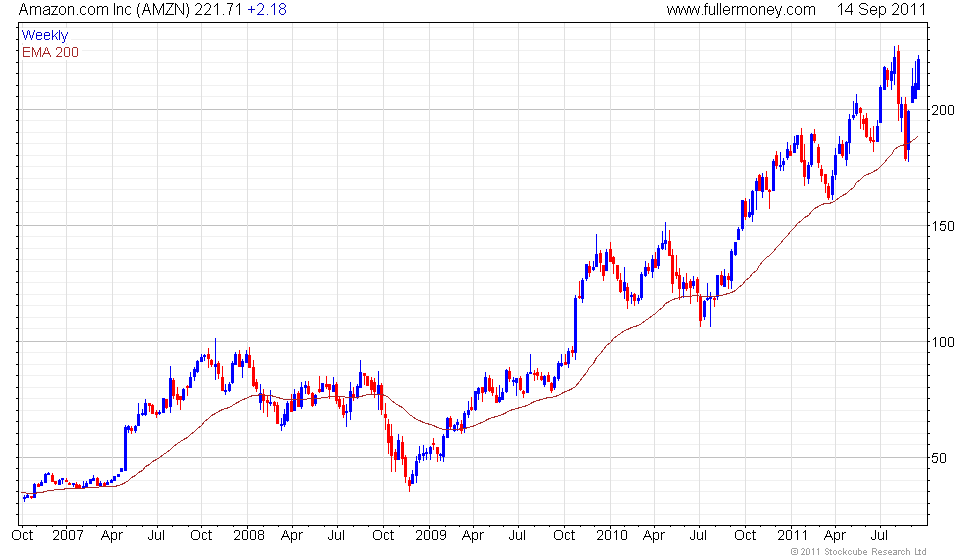Click the 150 price axis label
This screenshot has height=560, width=980.
[x=944, y=226]
